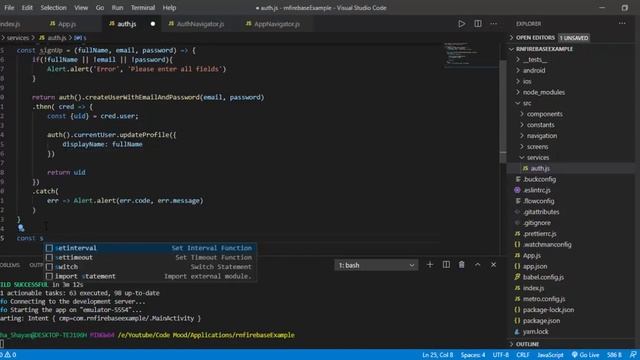Close the terminal panel
This screenshot has height=360, width=640.
click(x=493, y=265)
